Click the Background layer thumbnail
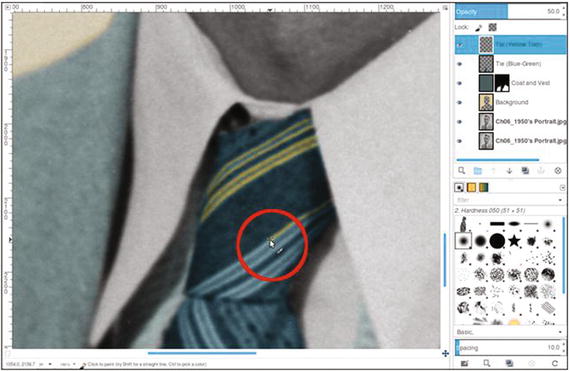Image resolution: width=570 pixels, height=371 pixels. point(486,102)
